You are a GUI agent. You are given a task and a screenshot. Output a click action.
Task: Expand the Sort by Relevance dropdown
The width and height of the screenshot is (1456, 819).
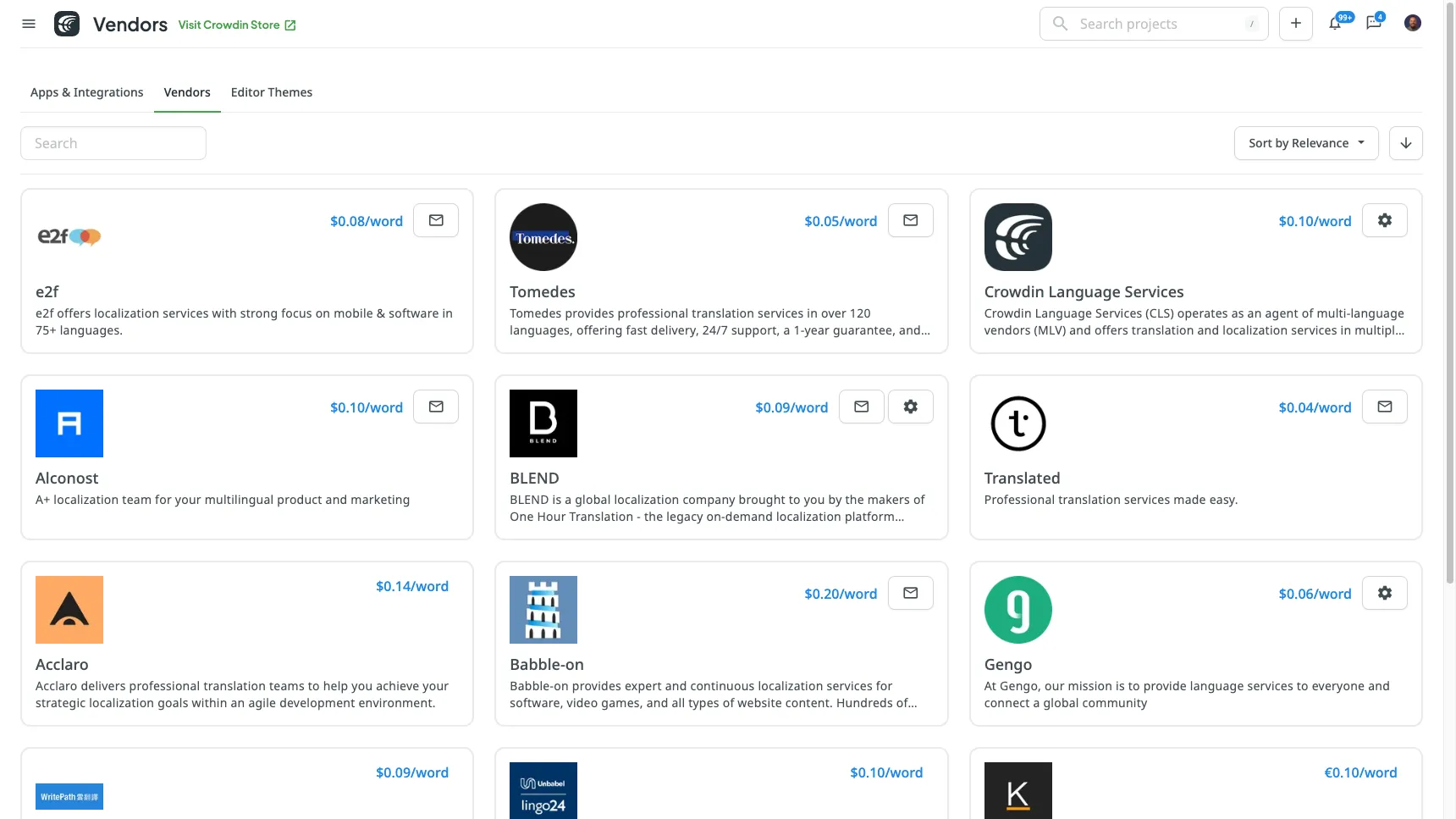[1305, 143]
